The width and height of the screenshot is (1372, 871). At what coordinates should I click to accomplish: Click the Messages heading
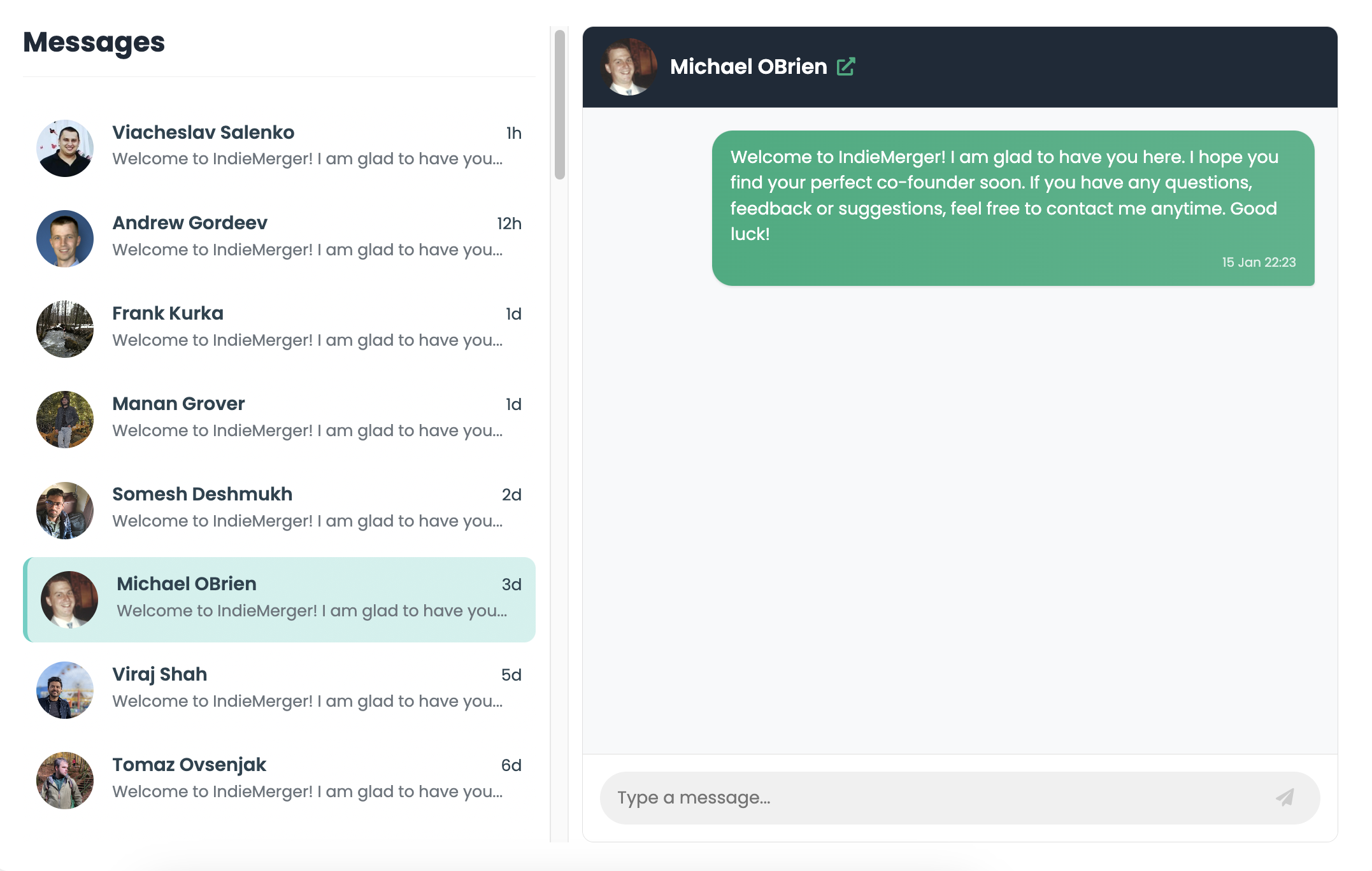coord(94,42)
